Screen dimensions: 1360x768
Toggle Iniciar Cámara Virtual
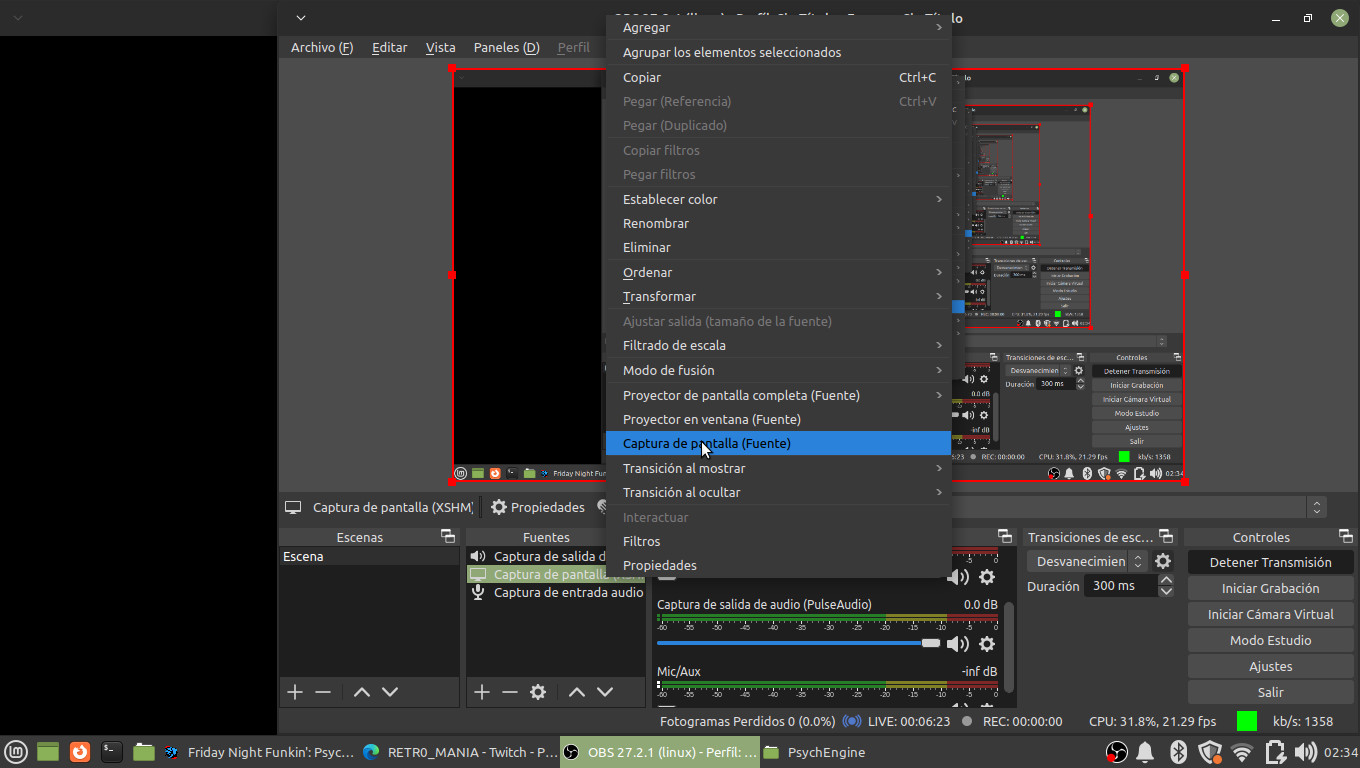(1270, 614)
